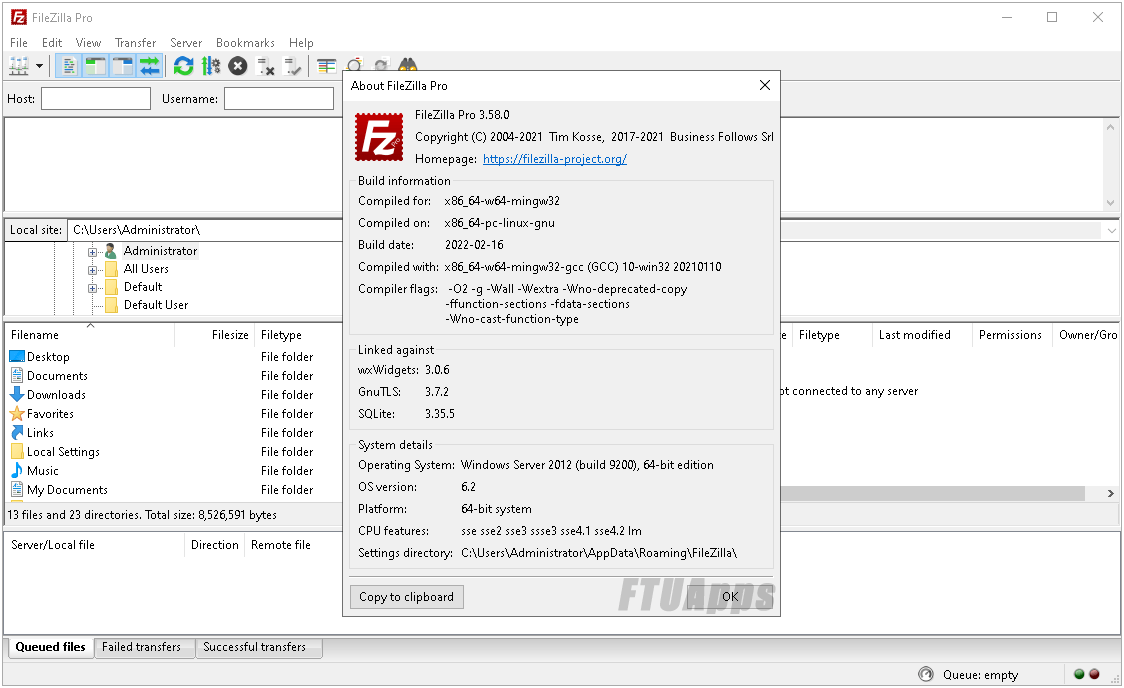1124x688 pixels.
Task: Open Site Manager dropdown arrow
Action: [39, 67]
